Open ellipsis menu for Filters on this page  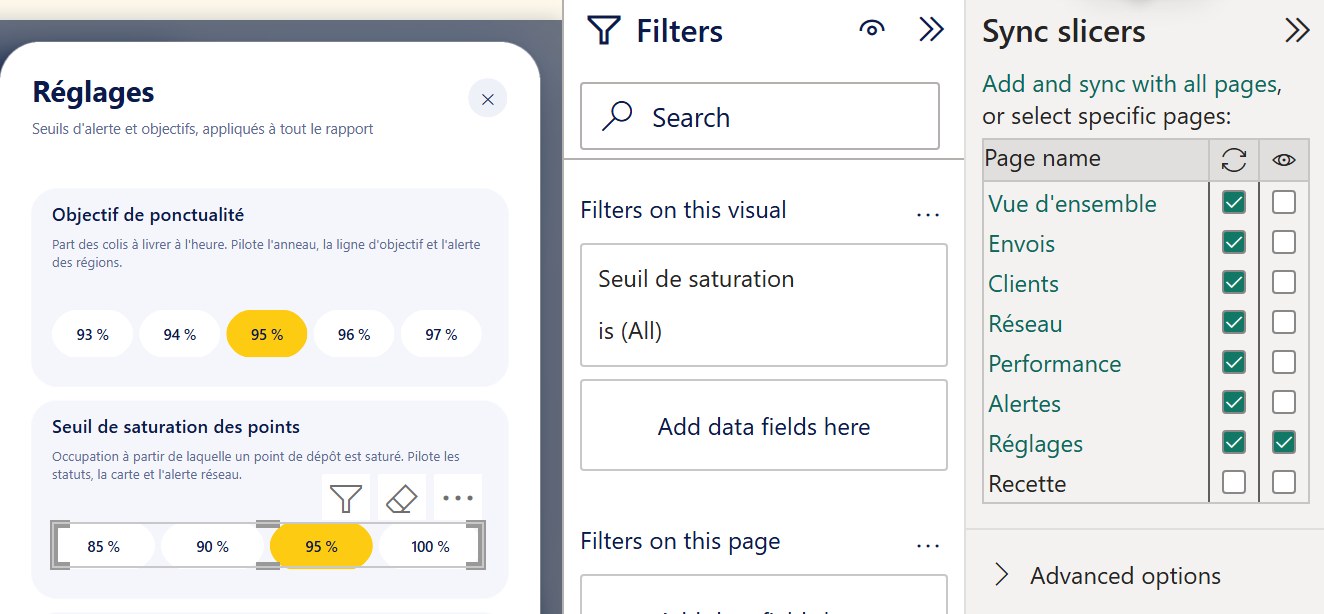(928, 544)
